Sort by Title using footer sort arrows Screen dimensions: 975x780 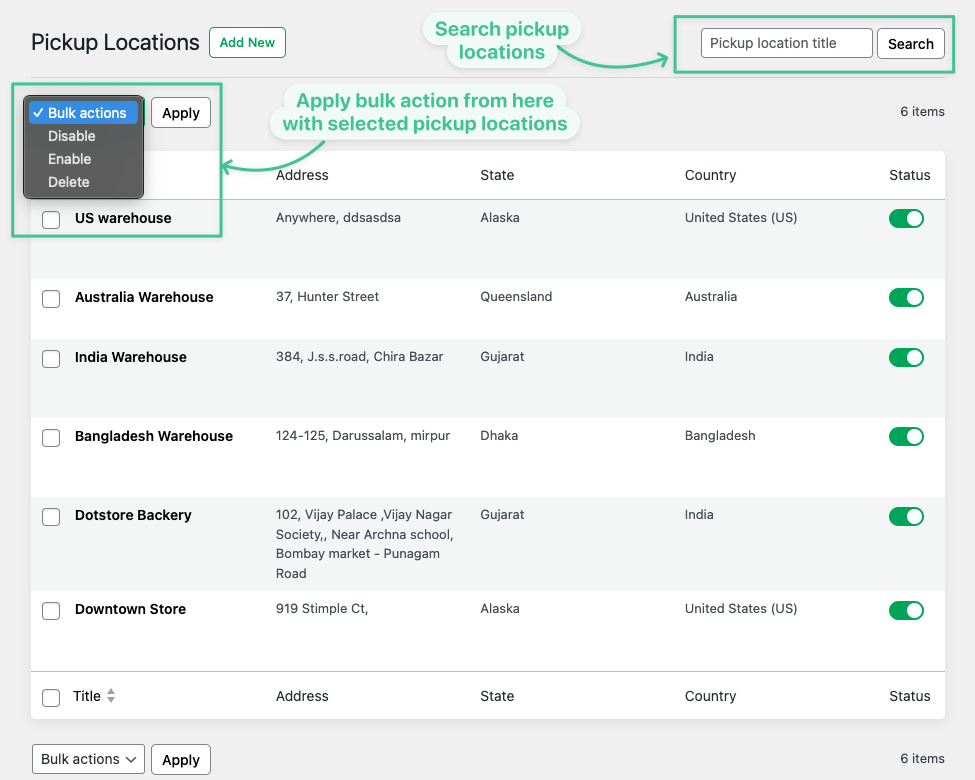[111, 696]
